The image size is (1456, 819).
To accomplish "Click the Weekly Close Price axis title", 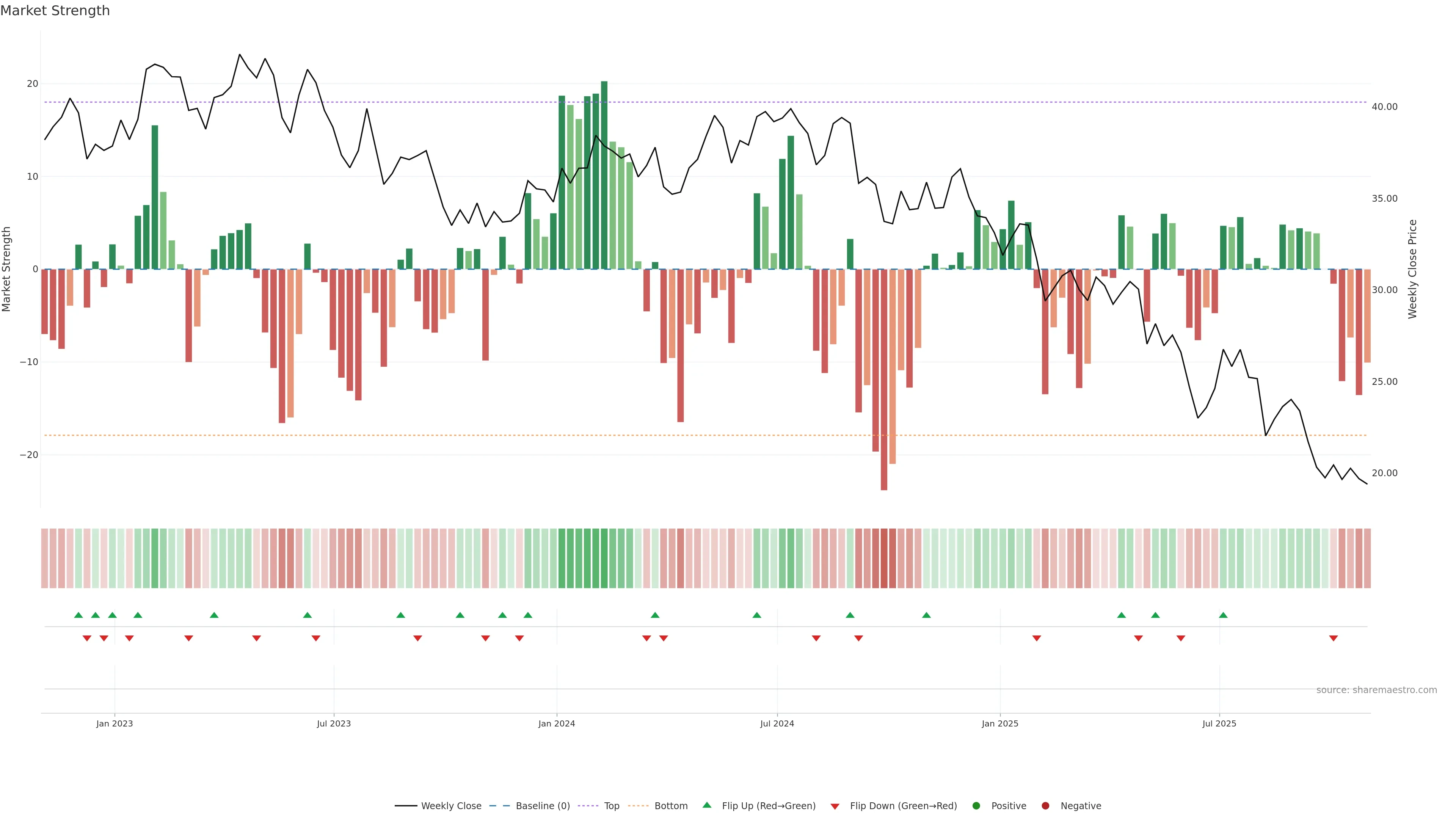I will [x=1412, y=269].
